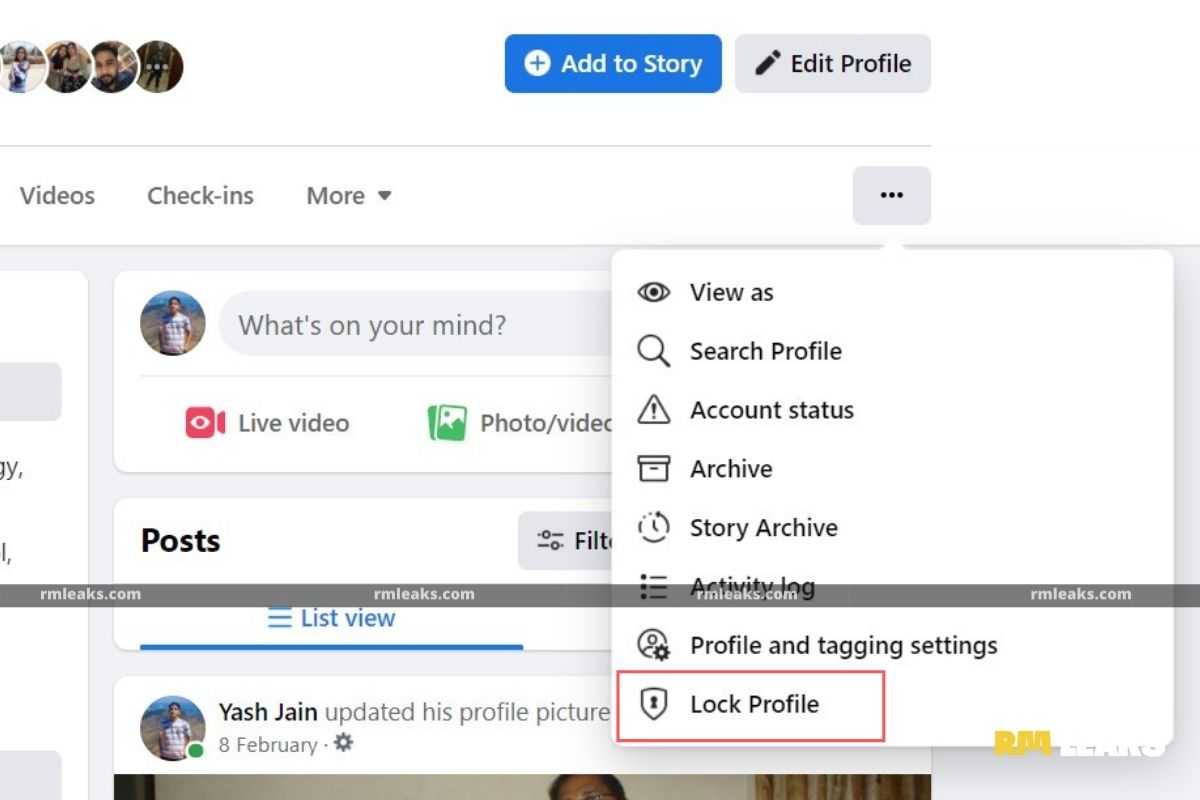
Task: Click the rightmost friend avatar thumbnail
Action: point(158,67)
